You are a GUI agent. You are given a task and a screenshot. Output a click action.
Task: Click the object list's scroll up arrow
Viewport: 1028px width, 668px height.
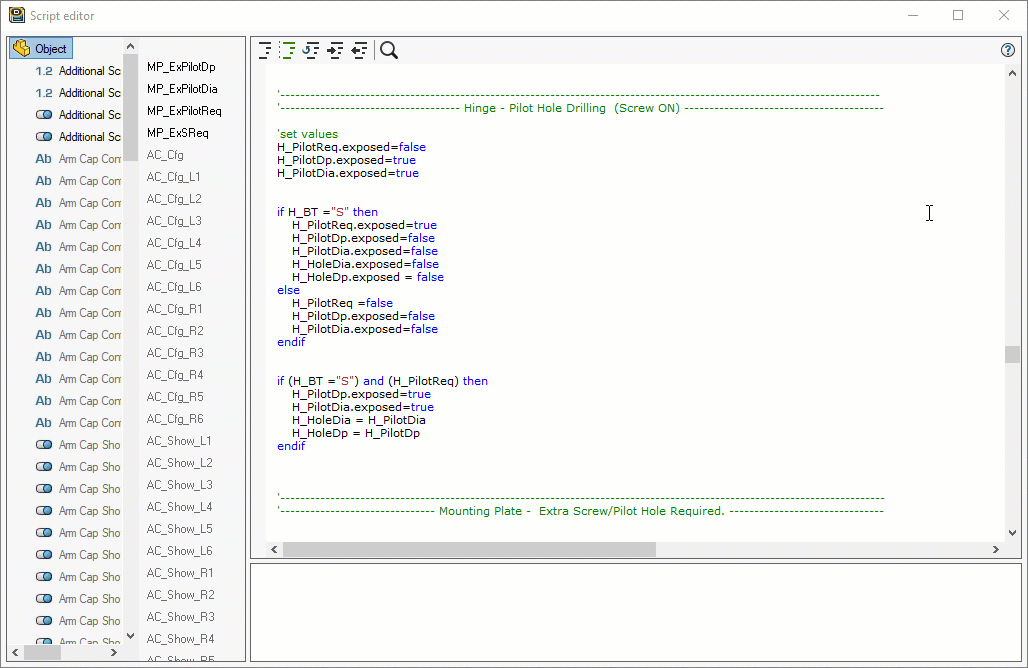130,46
